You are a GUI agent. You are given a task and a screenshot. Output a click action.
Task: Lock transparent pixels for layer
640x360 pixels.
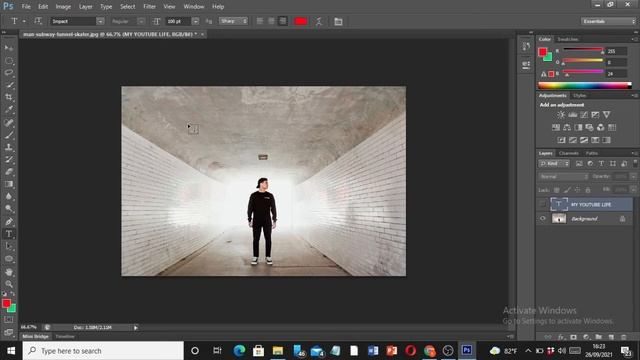tap(556, 190)
